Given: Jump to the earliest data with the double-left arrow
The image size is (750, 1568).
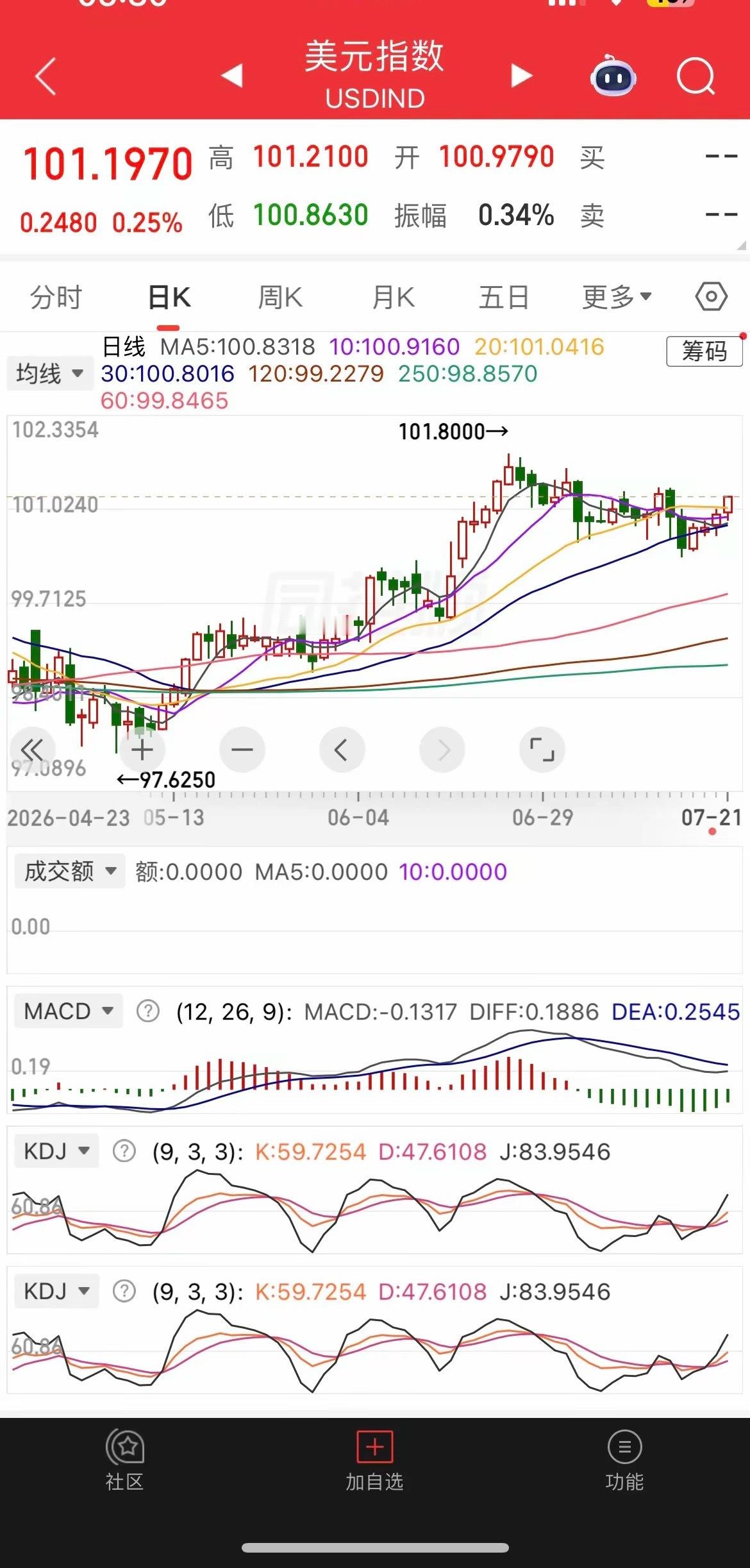Looking at the screenshot, I should [x=32, y=750].
